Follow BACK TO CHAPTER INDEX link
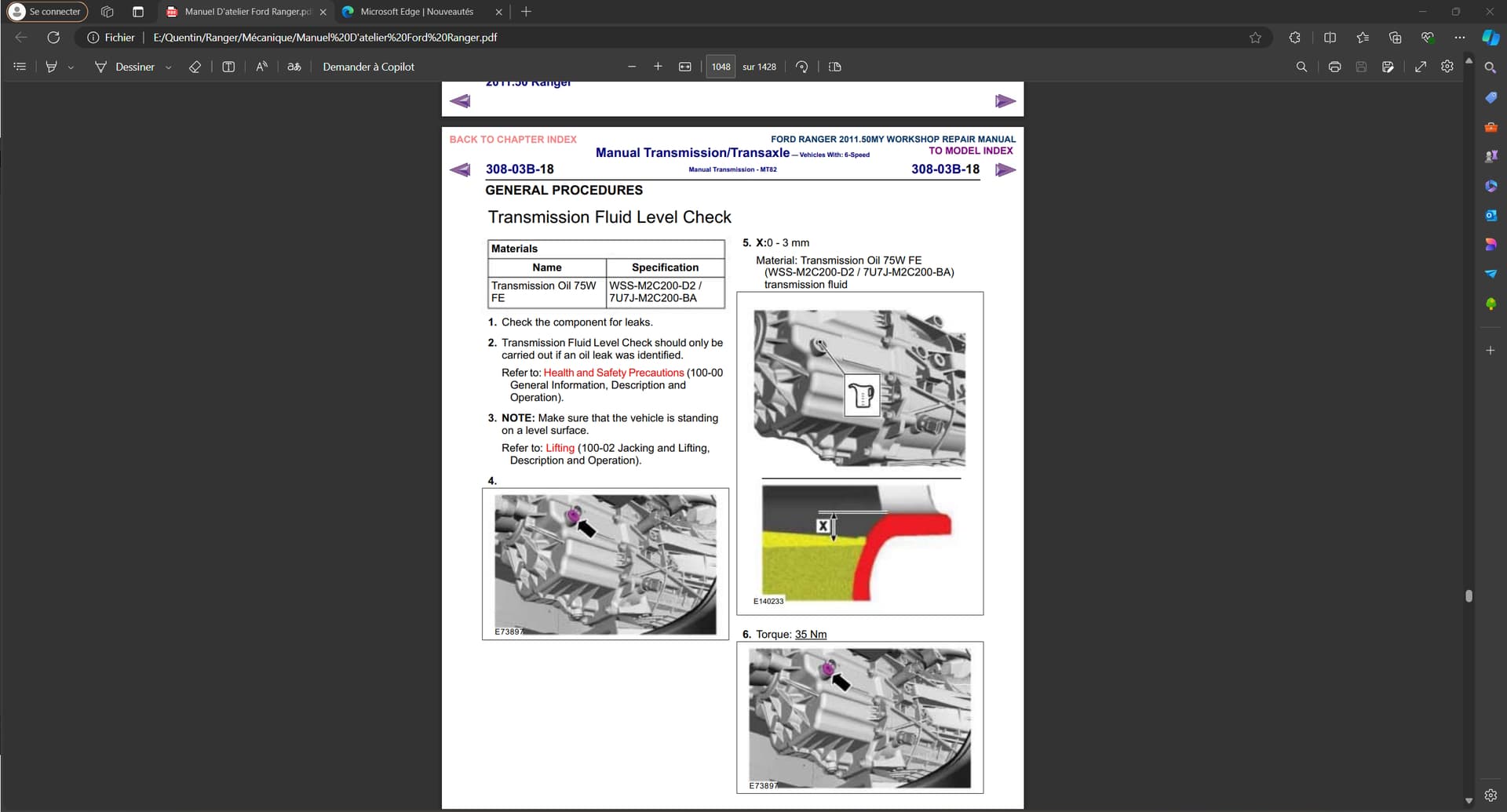Viewport: 1507px width, 812px height. click(x=513, y=139)
